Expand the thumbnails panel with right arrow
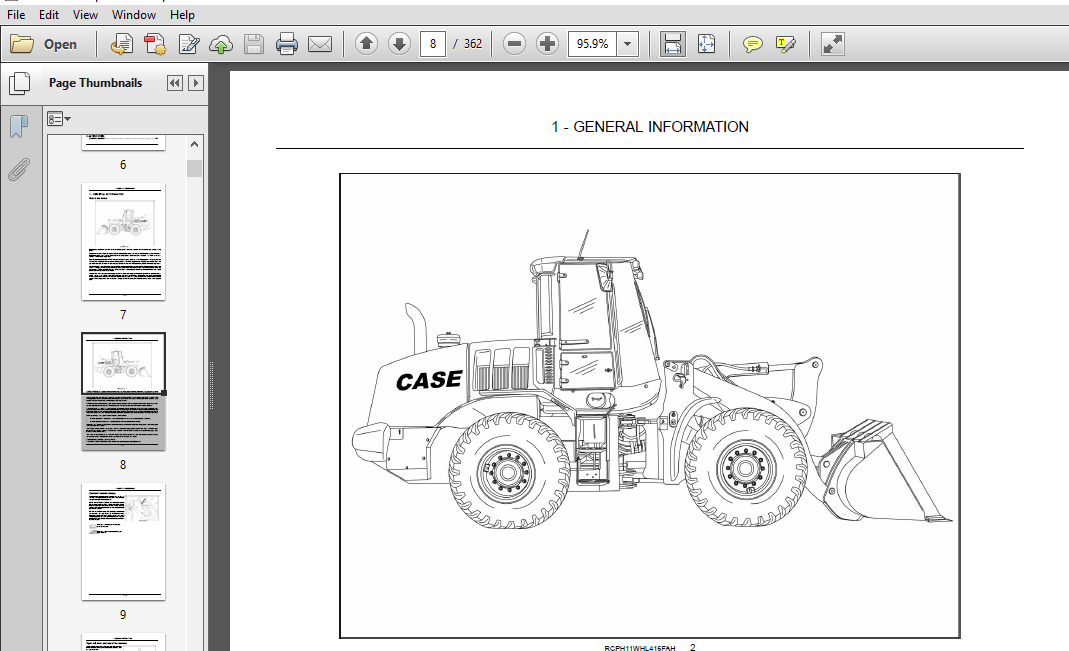 tap(196, 83)
